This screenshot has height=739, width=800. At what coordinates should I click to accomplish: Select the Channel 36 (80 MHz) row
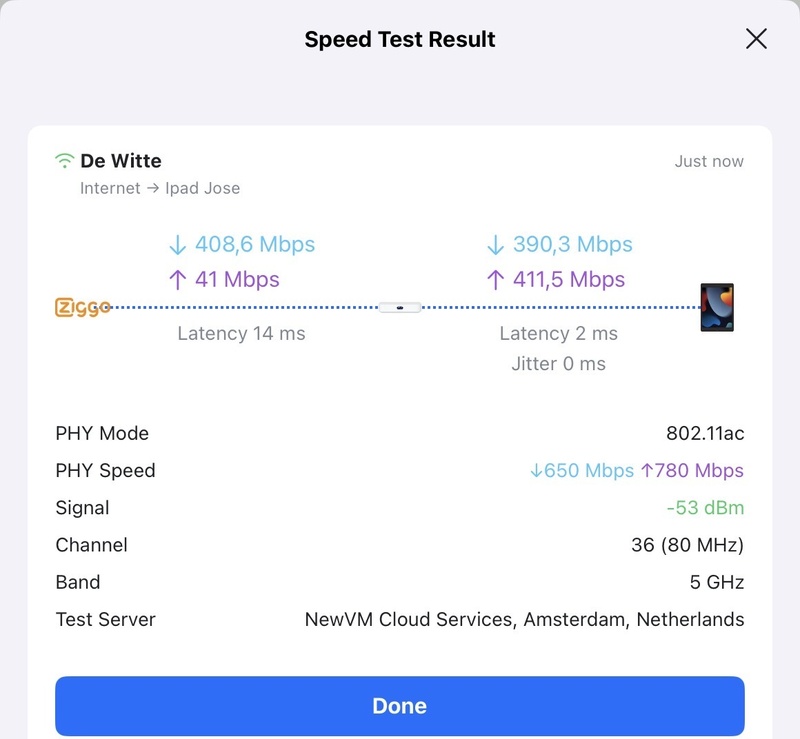coord(399,545)
